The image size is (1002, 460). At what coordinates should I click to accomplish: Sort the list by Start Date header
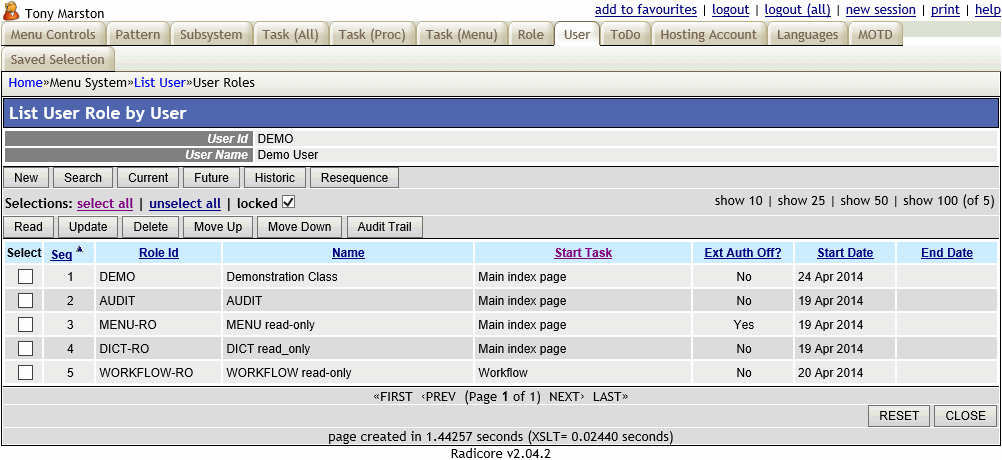point(845,253)
